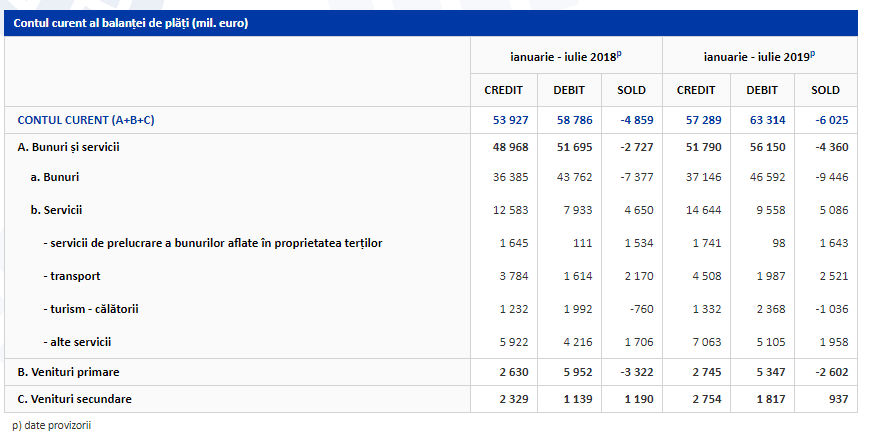Select the total credit value 53 927

[510, 120]
